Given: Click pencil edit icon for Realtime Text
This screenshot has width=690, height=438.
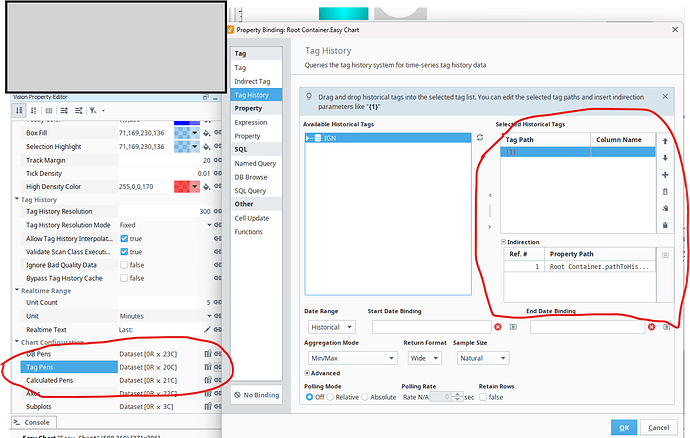Looking at the screenshot, I should click(207, 329).
